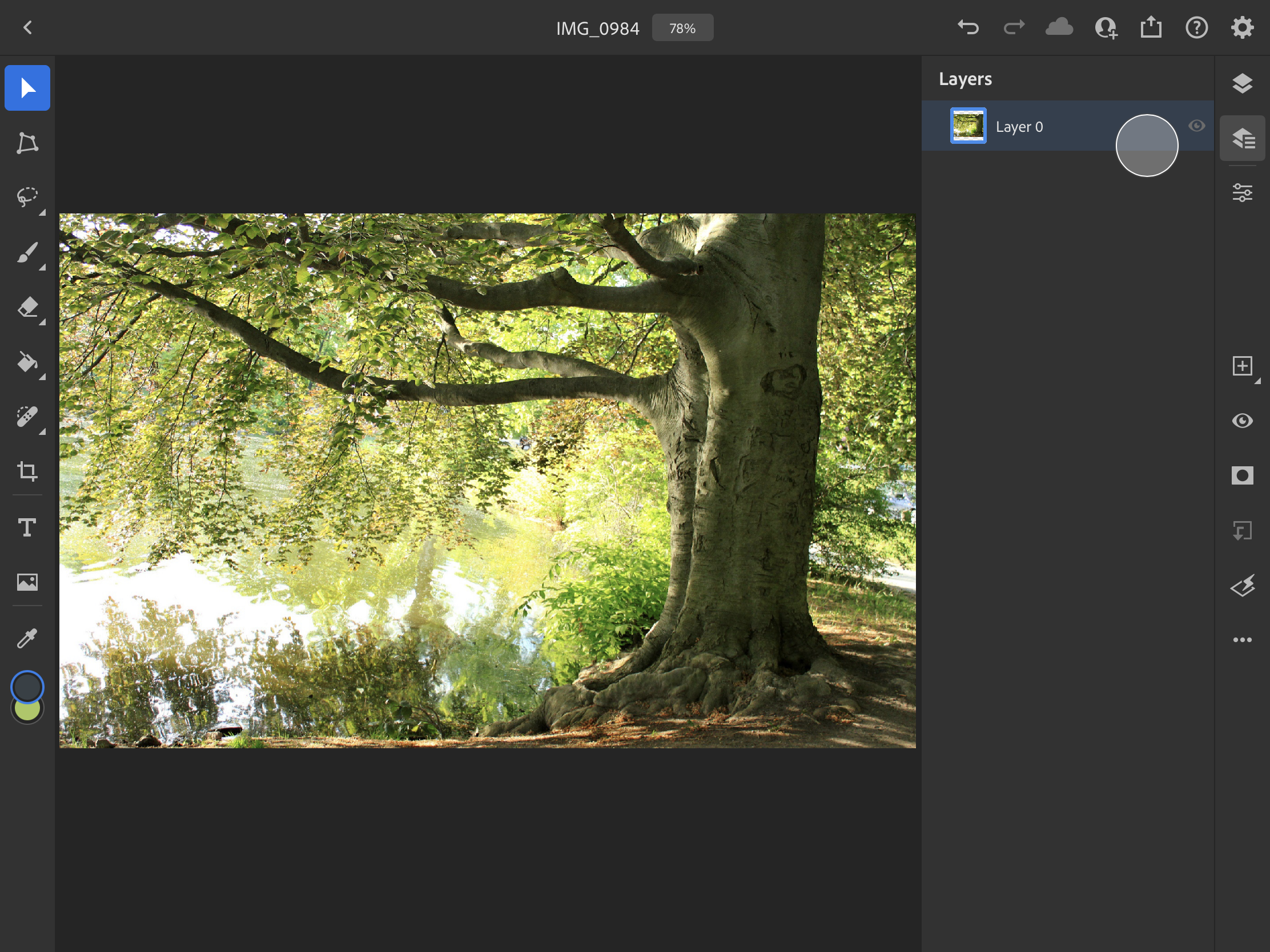The height and width of the screenshot is (952, 1270).
Task: Select the Eraser tool
Action: [x=27, y=308]
